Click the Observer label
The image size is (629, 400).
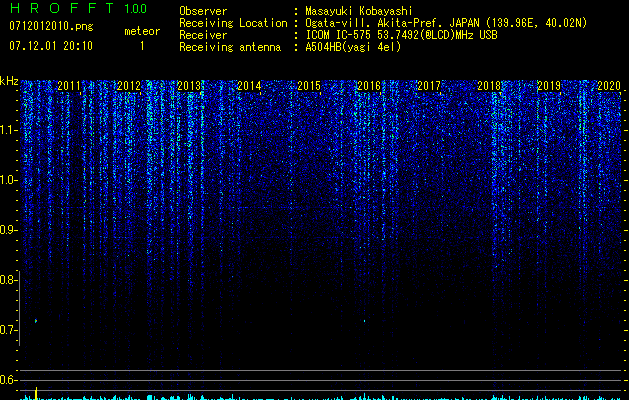[203, 11]
